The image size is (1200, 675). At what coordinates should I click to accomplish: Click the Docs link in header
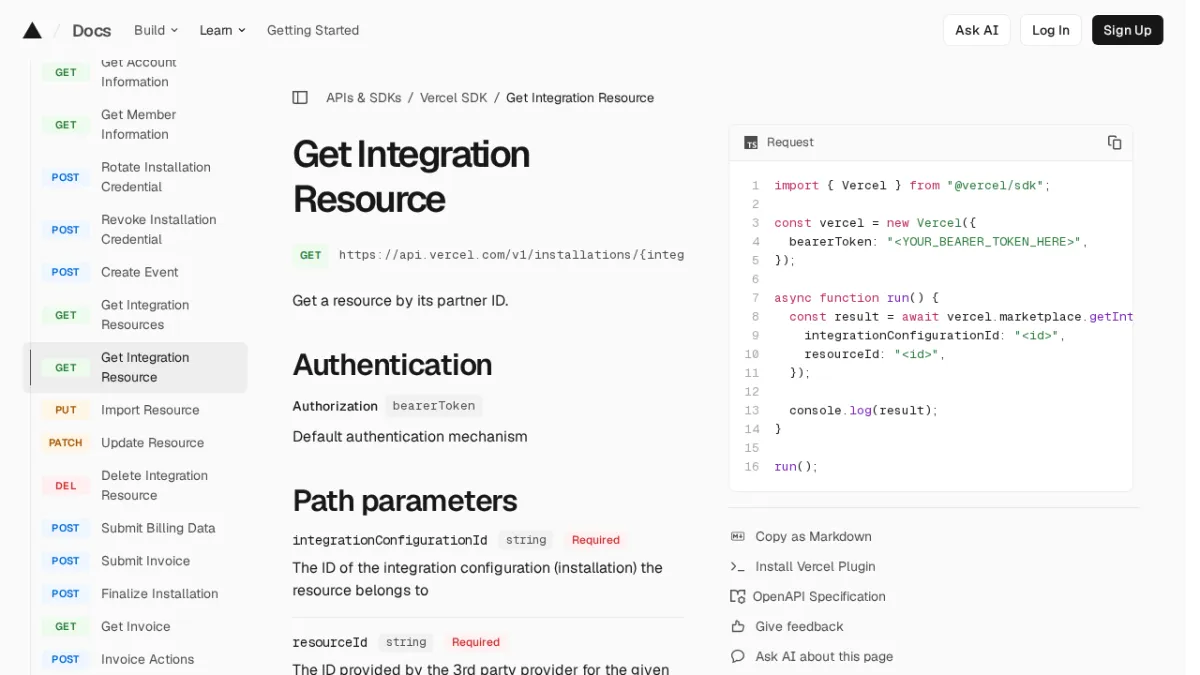point(92,31)
